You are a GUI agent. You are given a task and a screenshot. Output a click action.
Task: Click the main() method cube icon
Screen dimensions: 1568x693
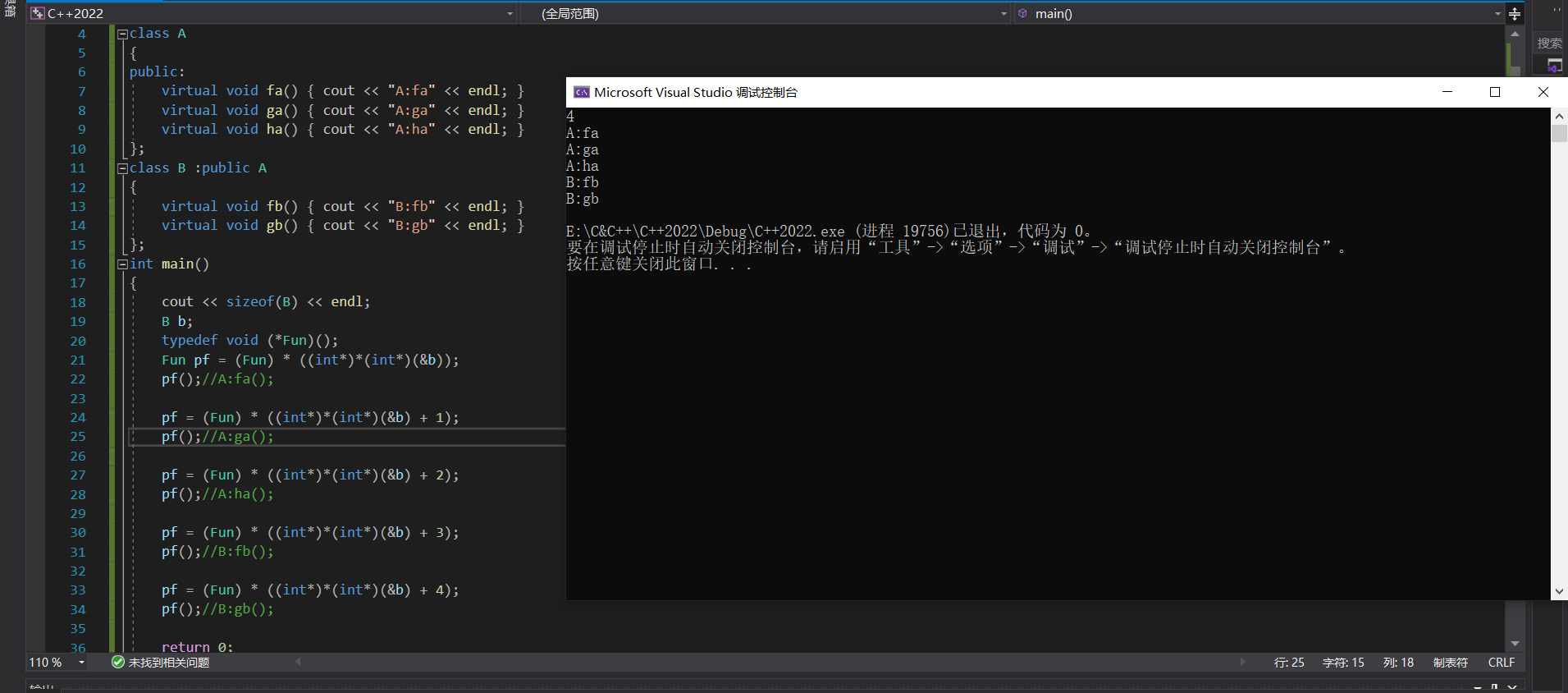coord(1023,13)
